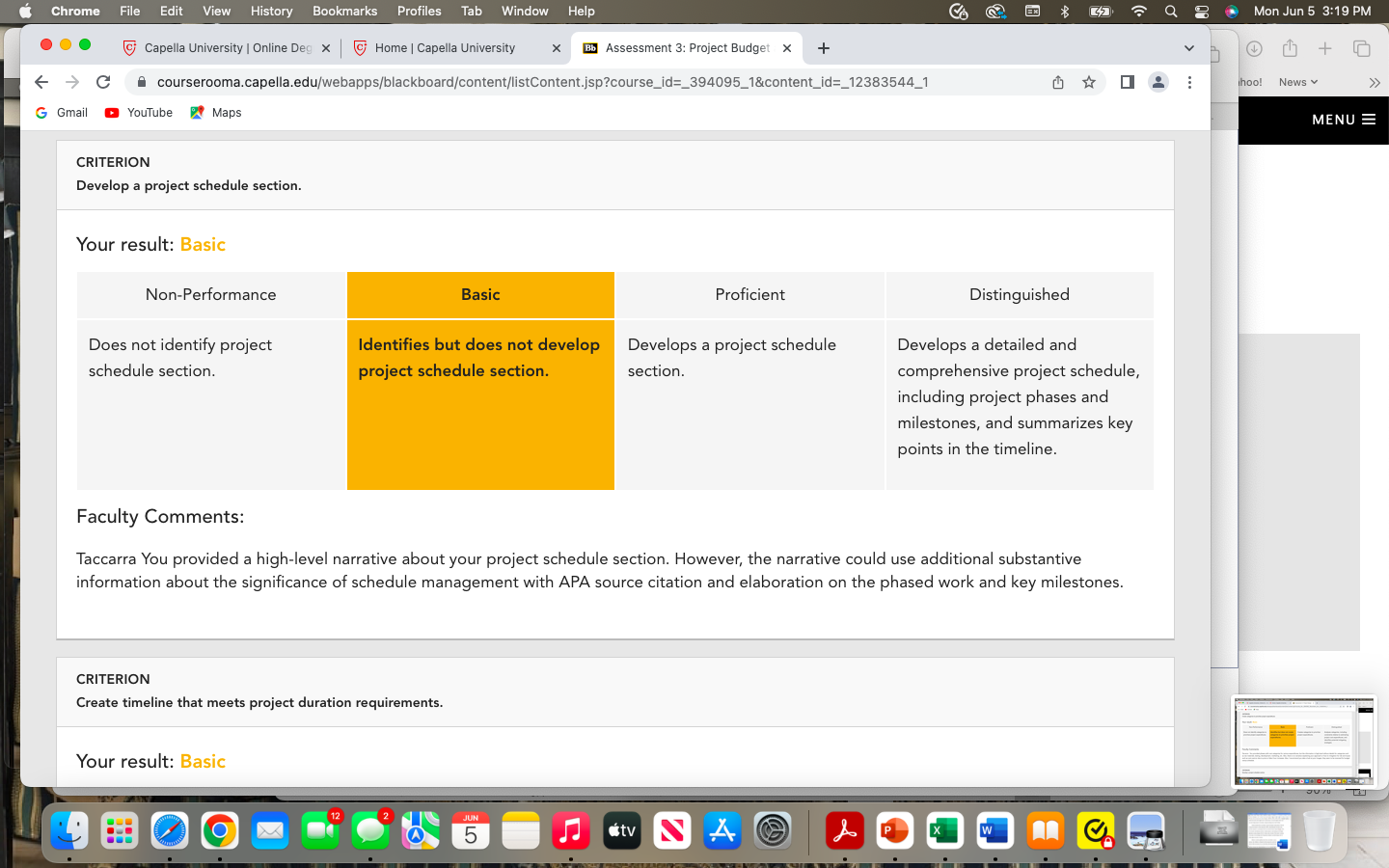Expand Chrome's tab search chevron
This screenshot has height=868, width=1389.
tap(1188, 48)
